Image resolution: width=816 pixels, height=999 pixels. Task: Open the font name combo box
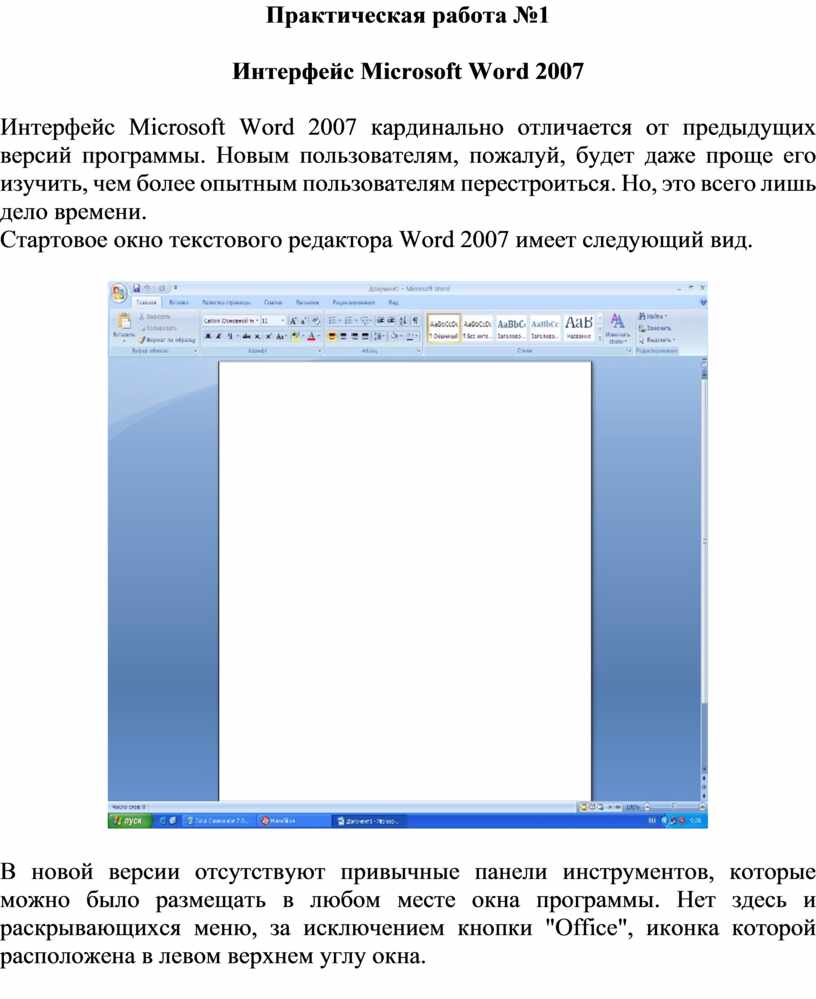click(231, 320)
